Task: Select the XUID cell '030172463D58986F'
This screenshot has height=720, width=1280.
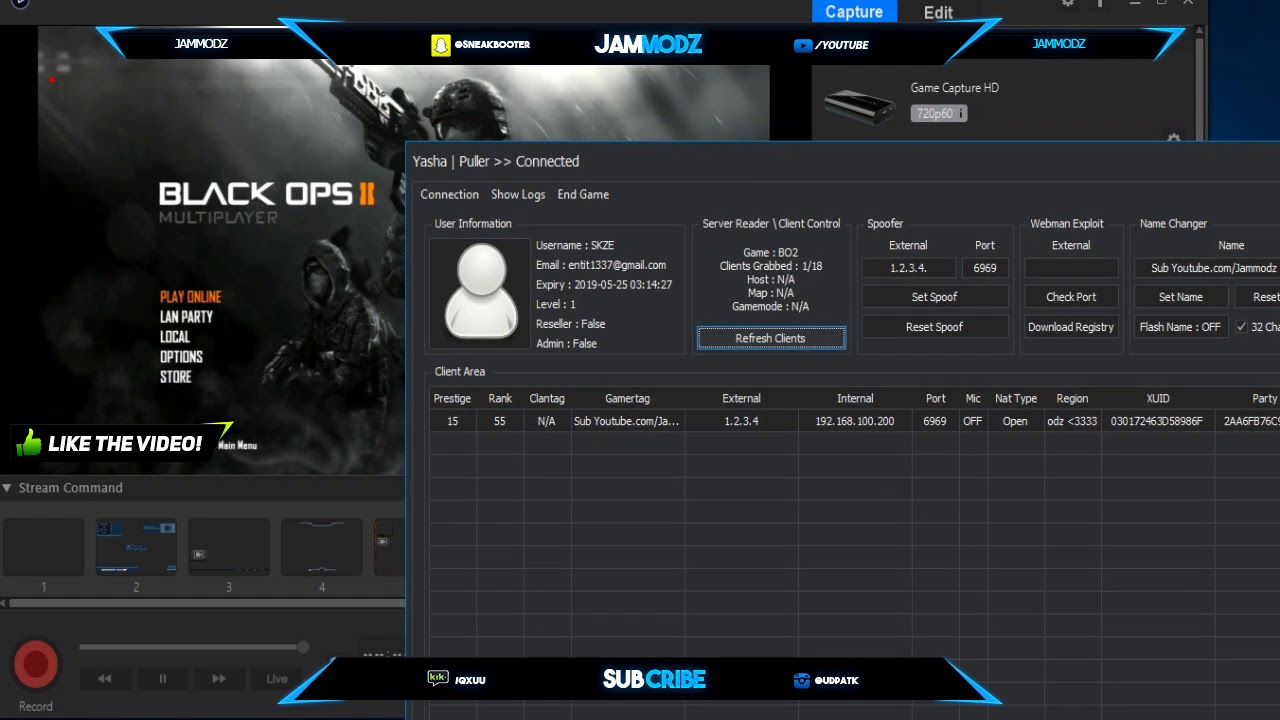Action: 1158,421
